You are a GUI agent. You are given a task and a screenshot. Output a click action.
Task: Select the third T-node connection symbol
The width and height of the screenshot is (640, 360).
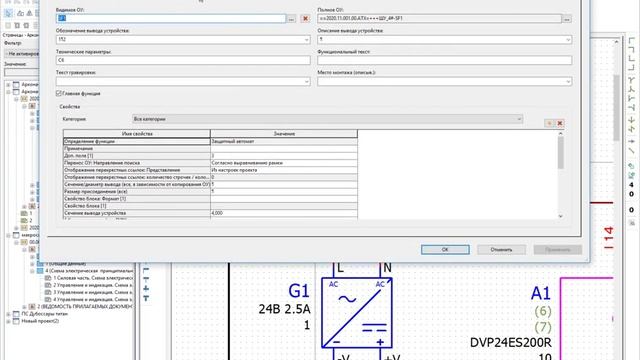pos(631,98)
